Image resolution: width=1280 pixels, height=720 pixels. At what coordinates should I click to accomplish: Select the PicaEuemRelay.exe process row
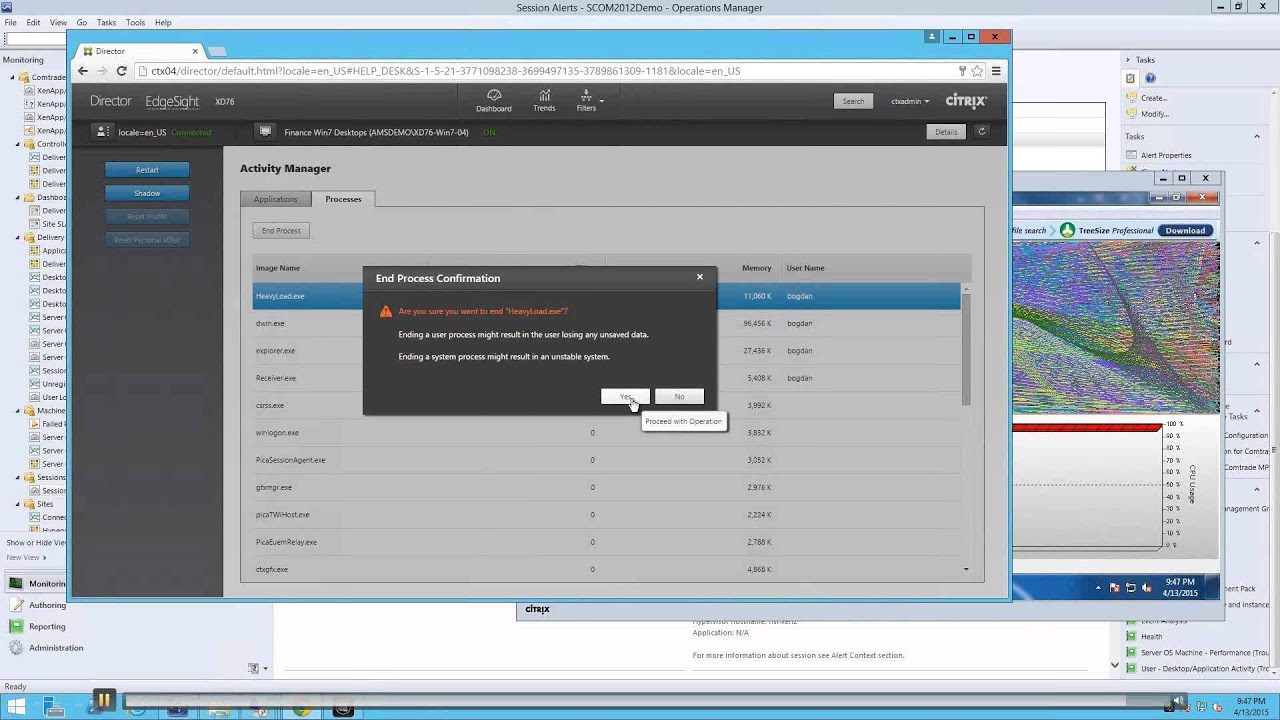click(x=606, y=542)
